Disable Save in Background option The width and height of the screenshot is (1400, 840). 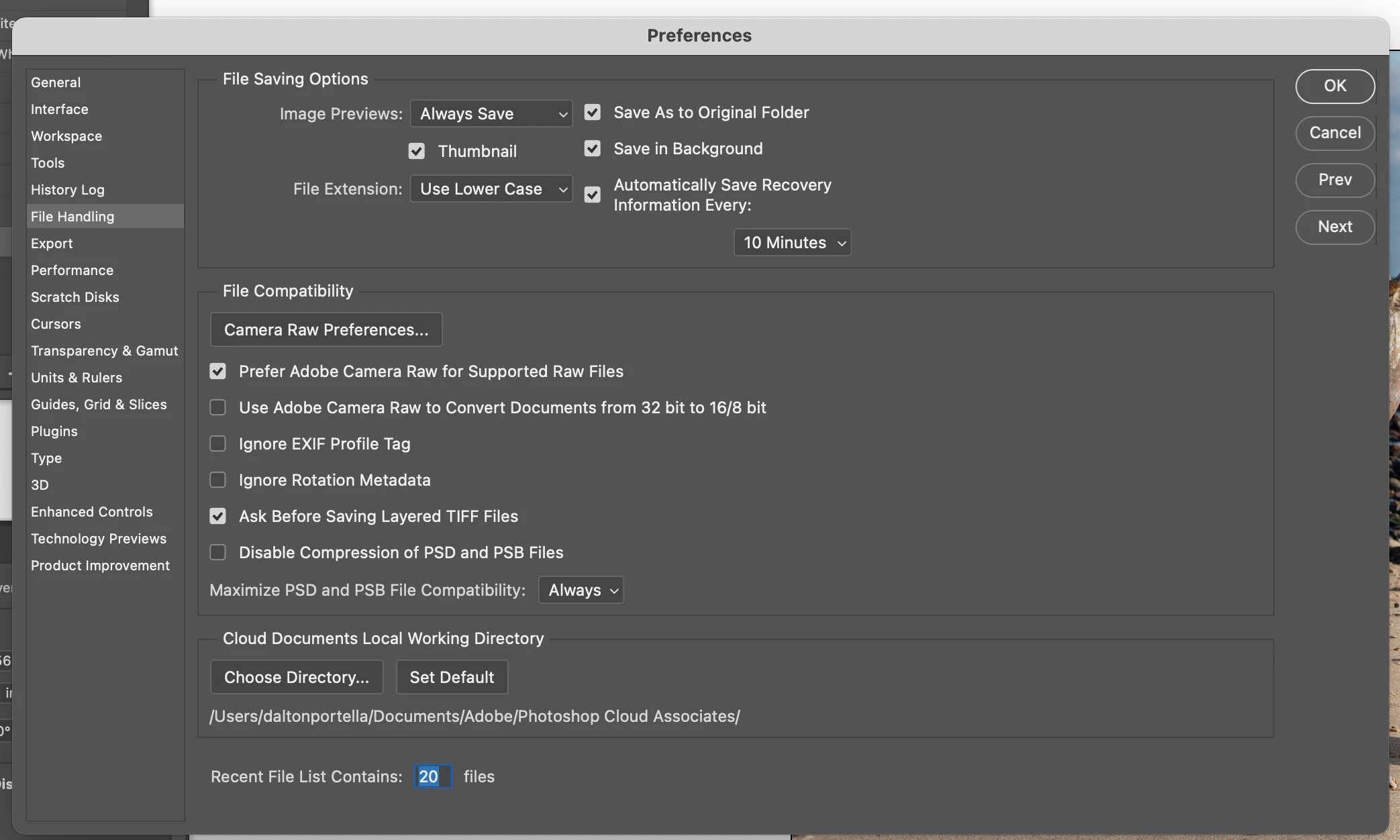point(592,148)
